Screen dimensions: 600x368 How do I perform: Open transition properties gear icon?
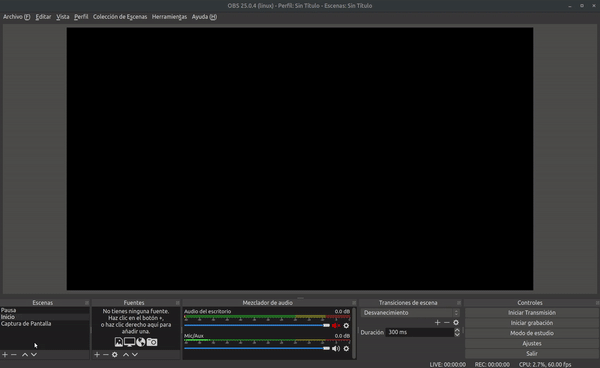tap(456, 322)
